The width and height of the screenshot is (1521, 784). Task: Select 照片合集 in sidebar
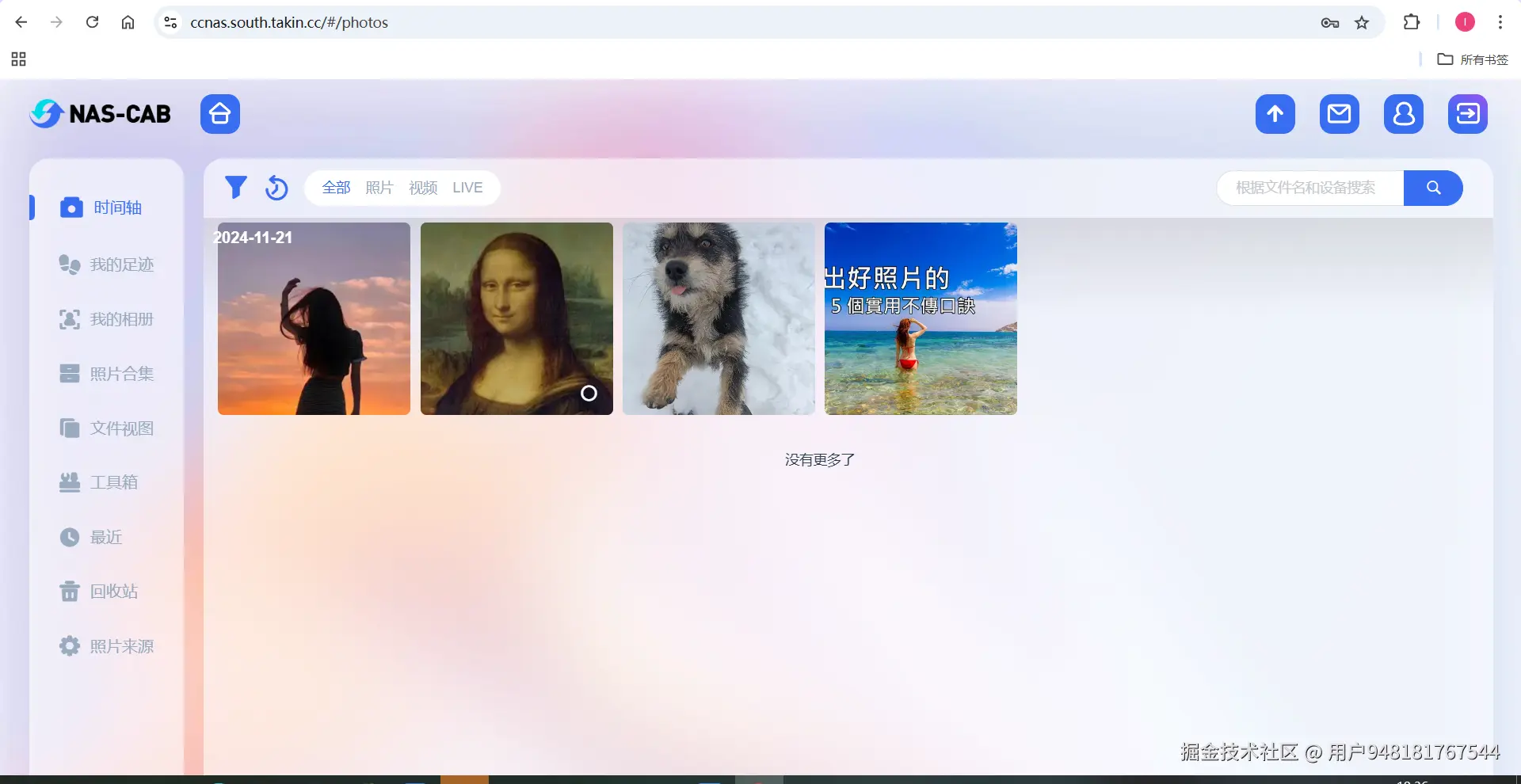click(106, 374)
